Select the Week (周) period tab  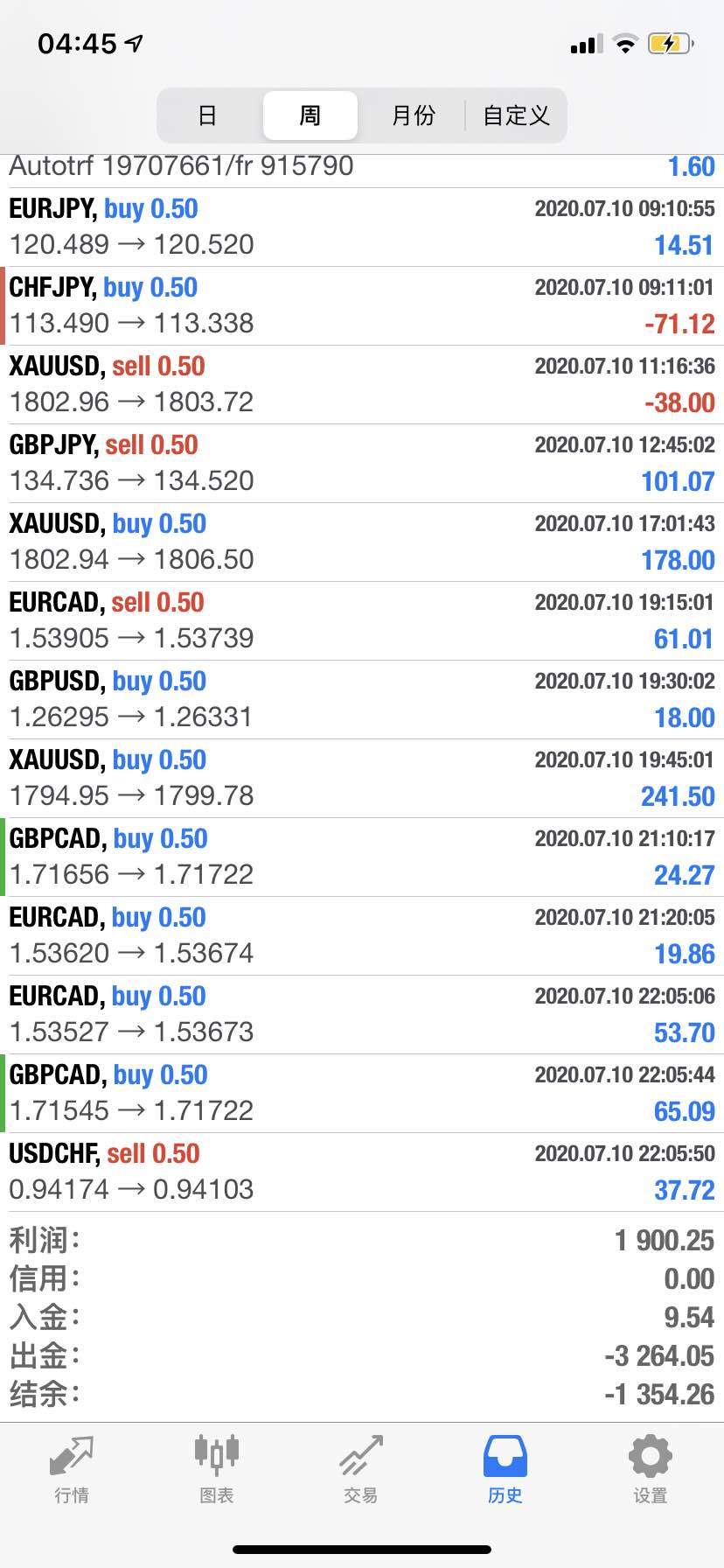310,115
